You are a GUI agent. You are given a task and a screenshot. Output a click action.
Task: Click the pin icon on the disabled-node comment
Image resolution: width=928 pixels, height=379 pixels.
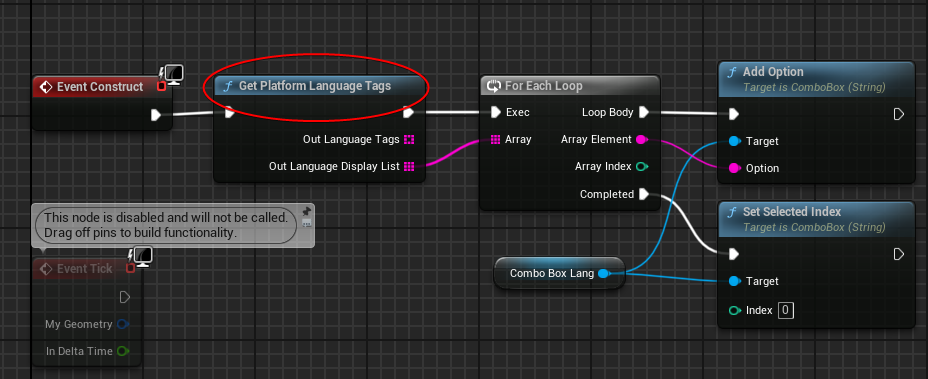click(306, 211)
